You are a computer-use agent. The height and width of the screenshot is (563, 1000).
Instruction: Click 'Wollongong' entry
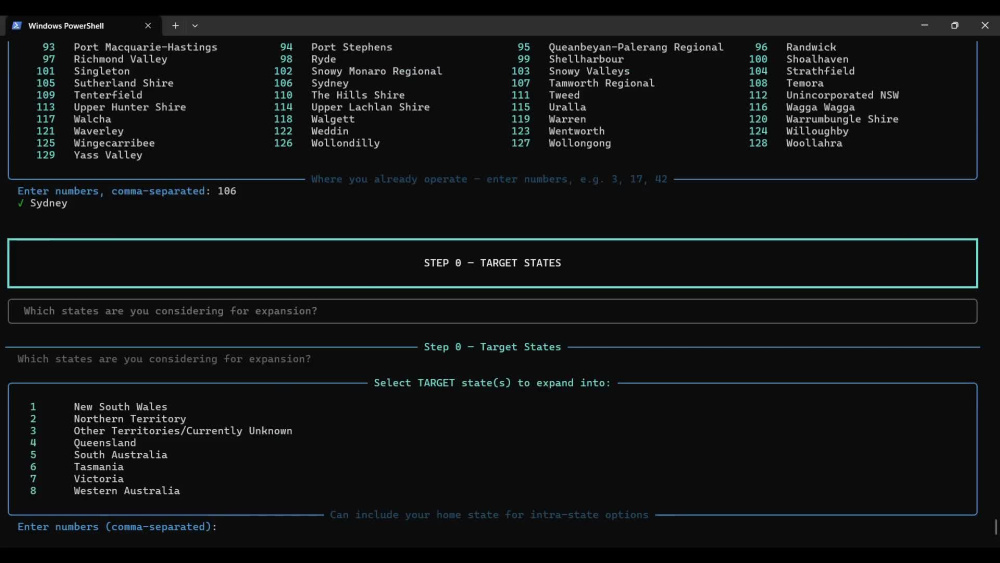pyautogui.click(x=580, y=143)
